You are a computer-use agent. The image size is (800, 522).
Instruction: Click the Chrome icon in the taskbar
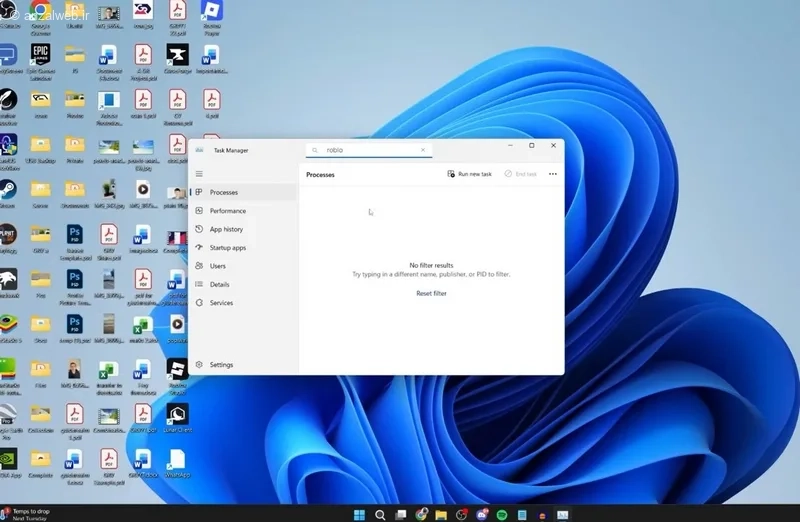421,515
